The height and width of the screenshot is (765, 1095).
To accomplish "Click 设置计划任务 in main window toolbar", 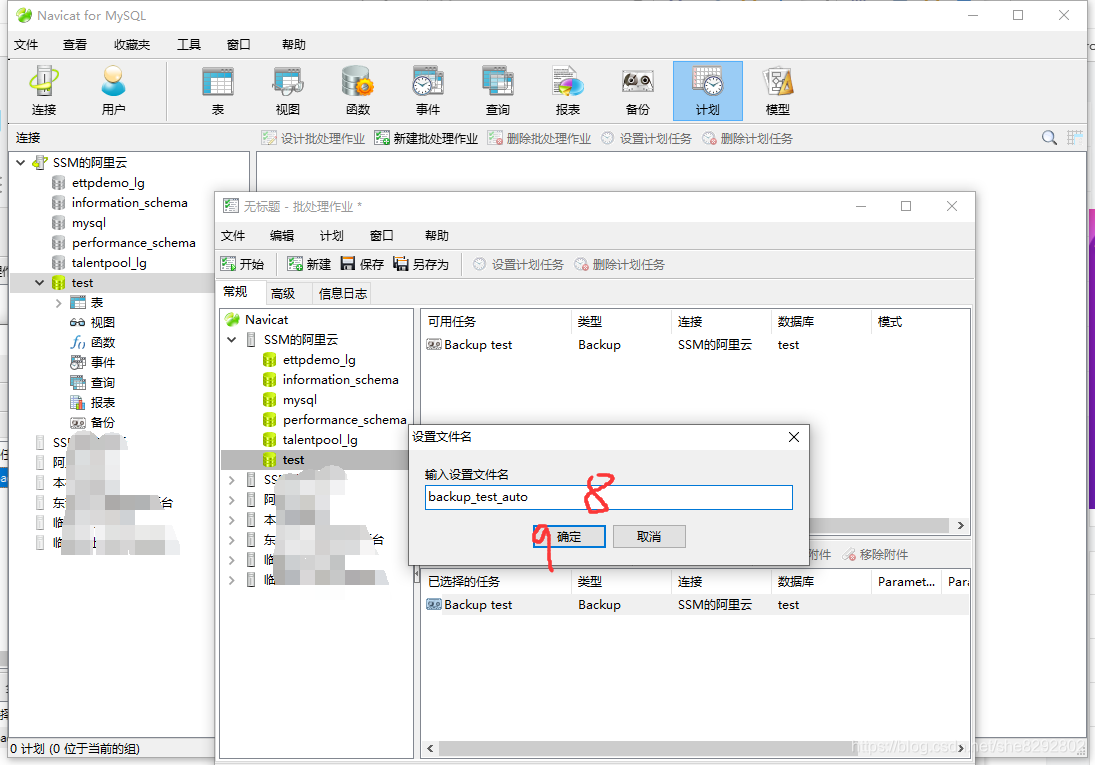I will point(646,138).
